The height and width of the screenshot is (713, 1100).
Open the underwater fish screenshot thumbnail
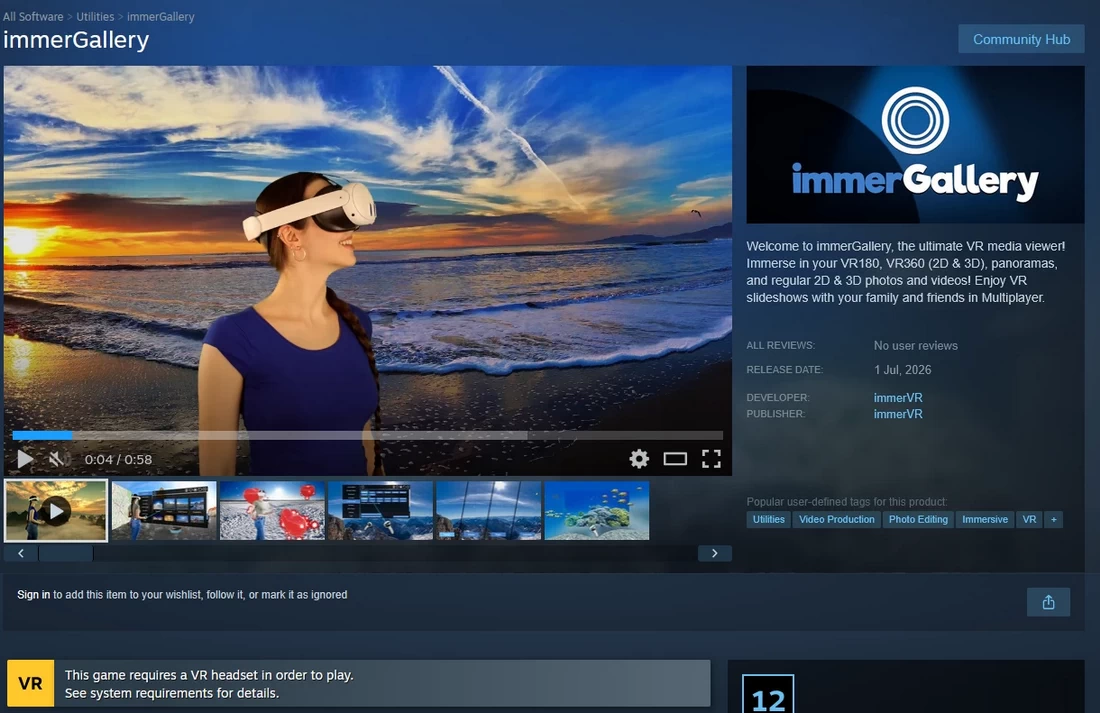click(597, 511)
